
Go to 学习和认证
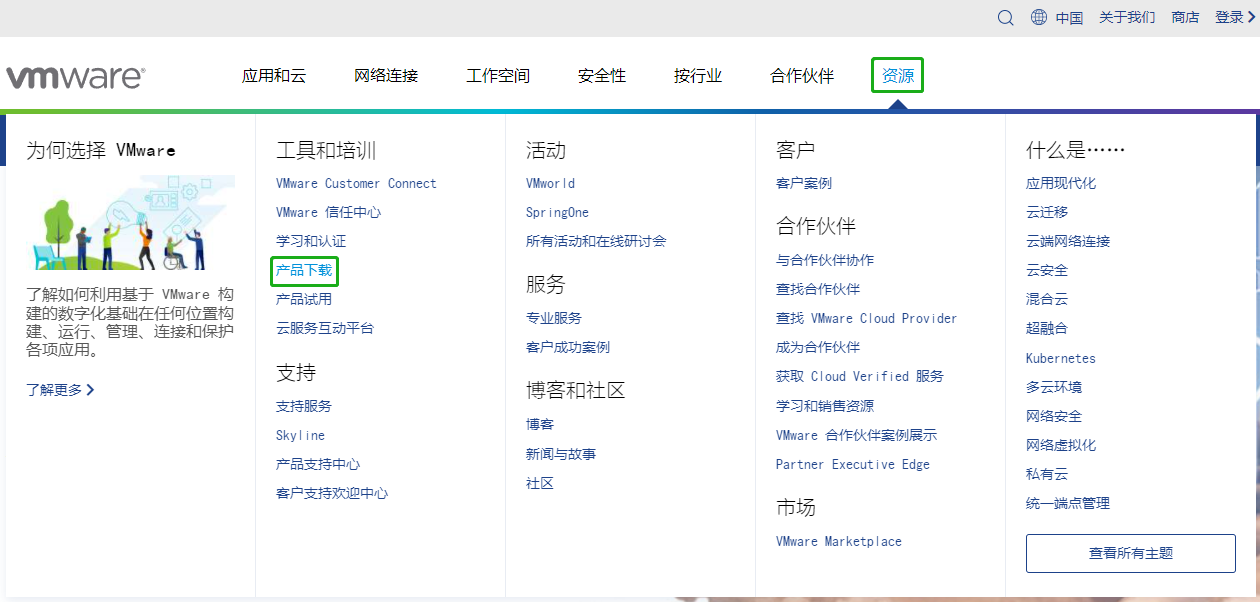click(311, 241)
